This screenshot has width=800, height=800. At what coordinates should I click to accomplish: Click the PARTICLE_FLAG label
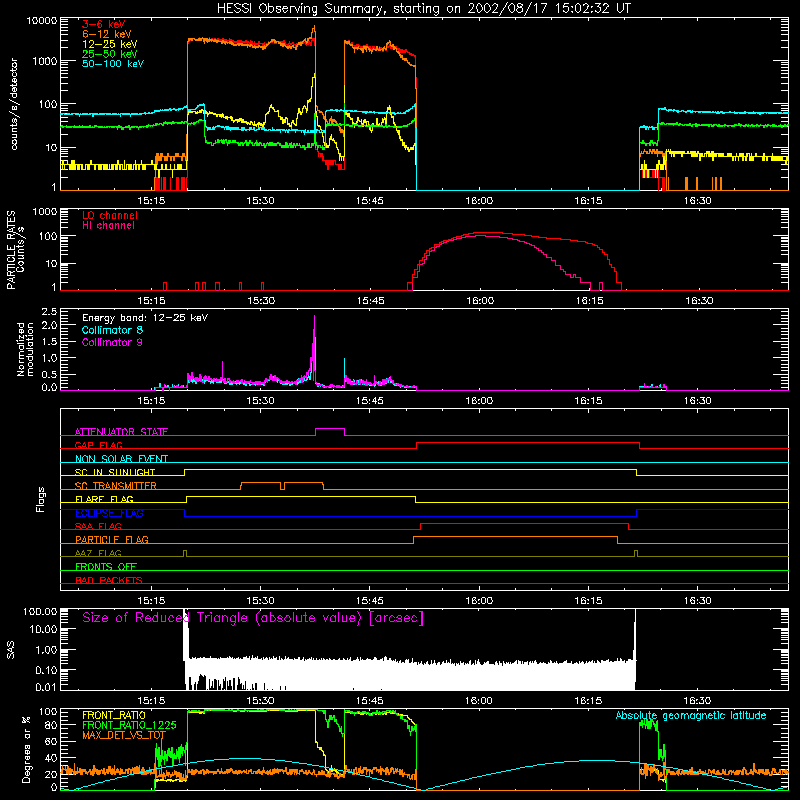[x=112, y=539]
